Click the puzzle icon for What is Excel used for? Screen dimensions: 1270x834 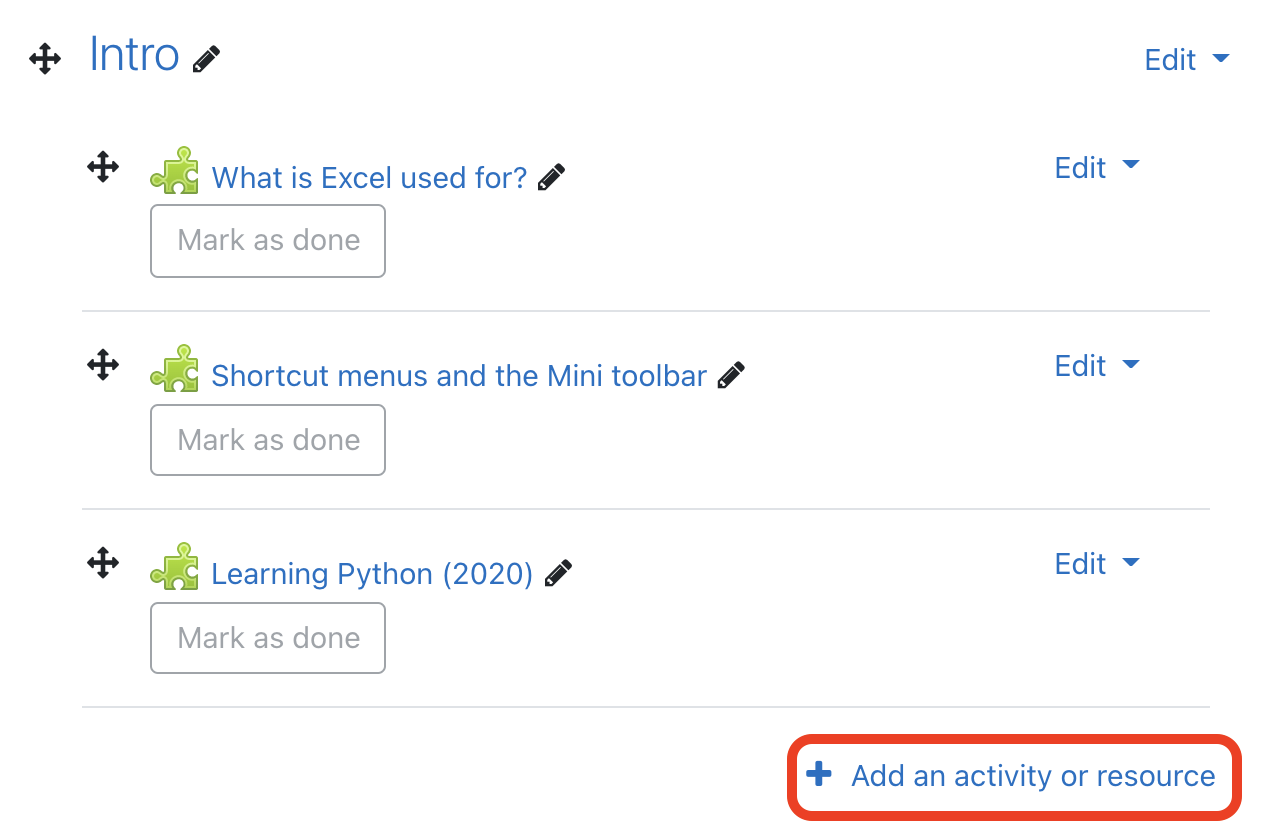(x=176, y=170)
